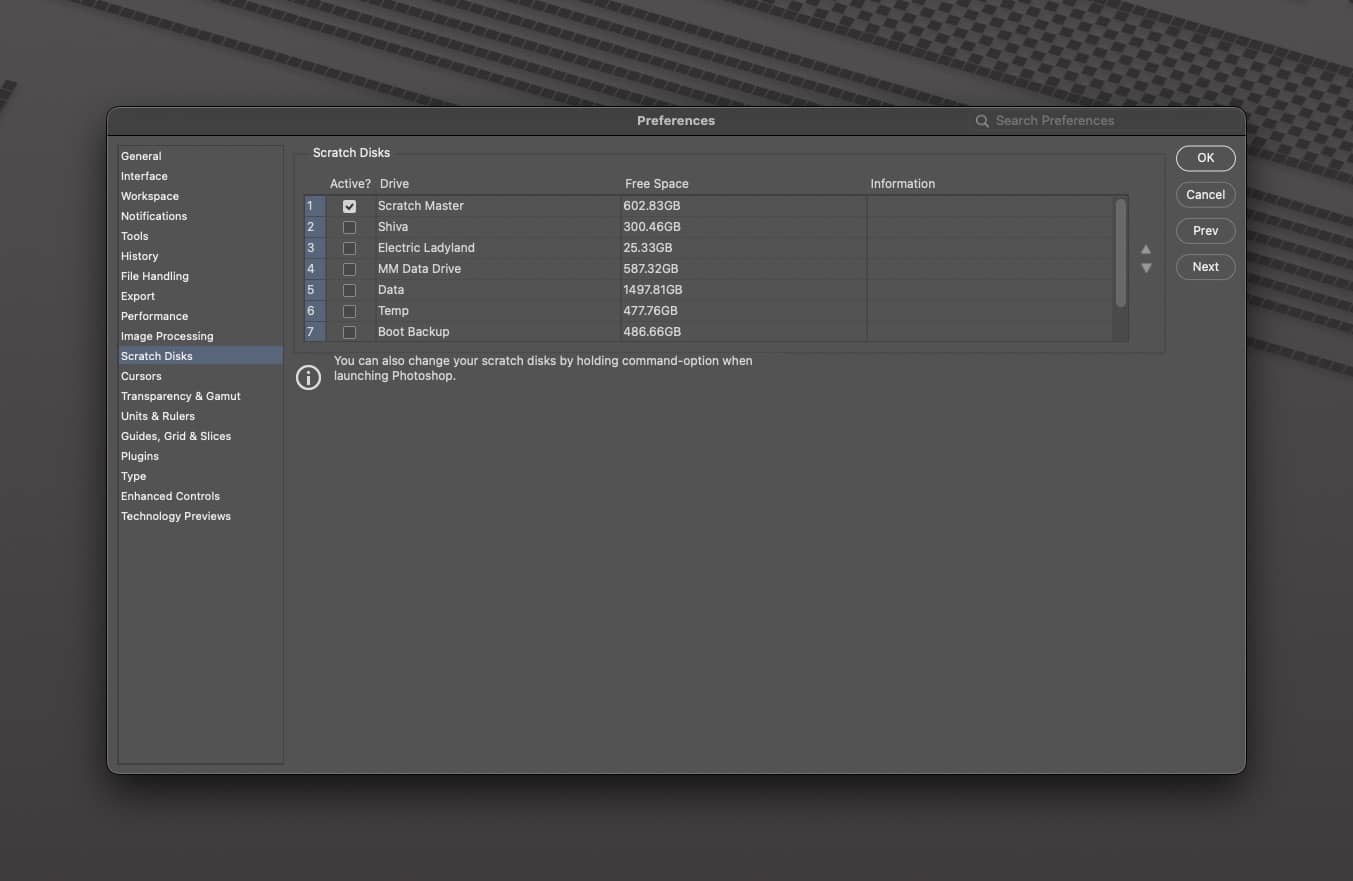Click the magnifier icon in Search Preferences
Image resolution: width=1353 pixels, height=881 pixels.
point(982,121)
